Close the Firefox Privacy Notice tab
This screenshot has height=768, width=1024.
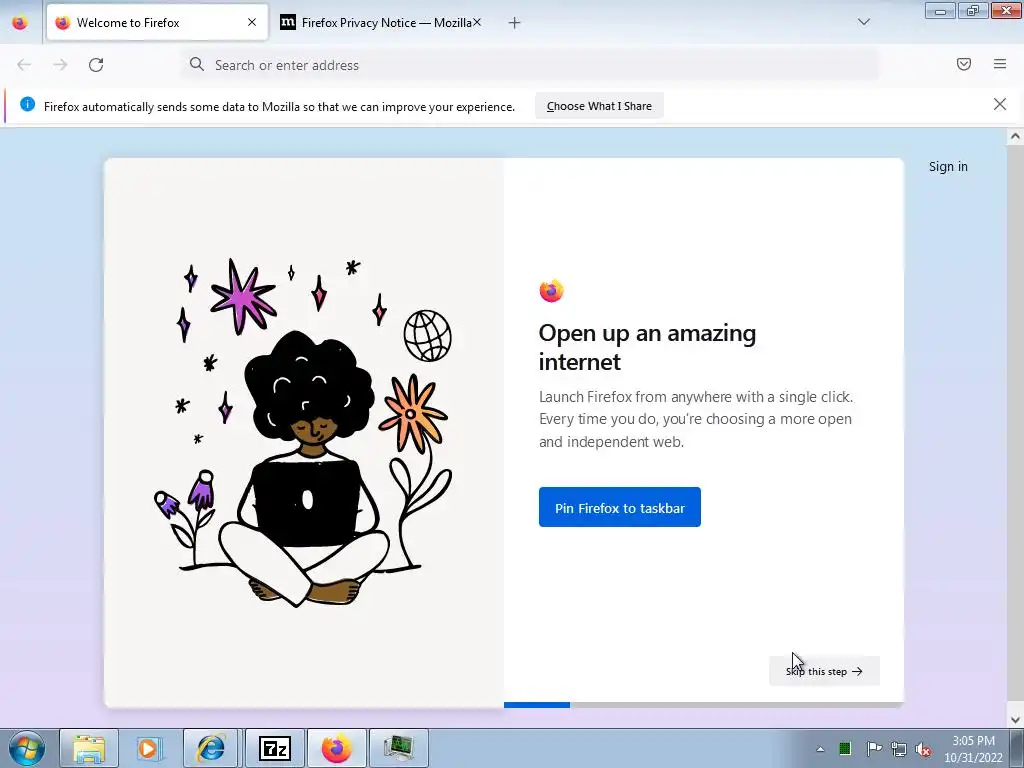click(477, 22)
